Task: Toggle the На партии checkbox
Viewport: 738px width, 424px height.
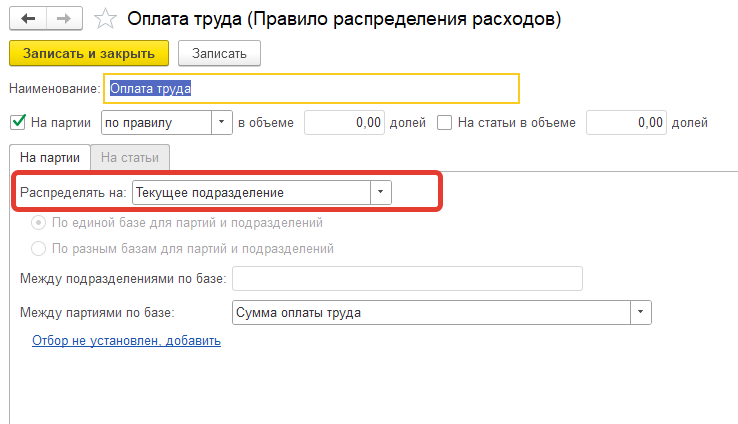Action: 17,122
